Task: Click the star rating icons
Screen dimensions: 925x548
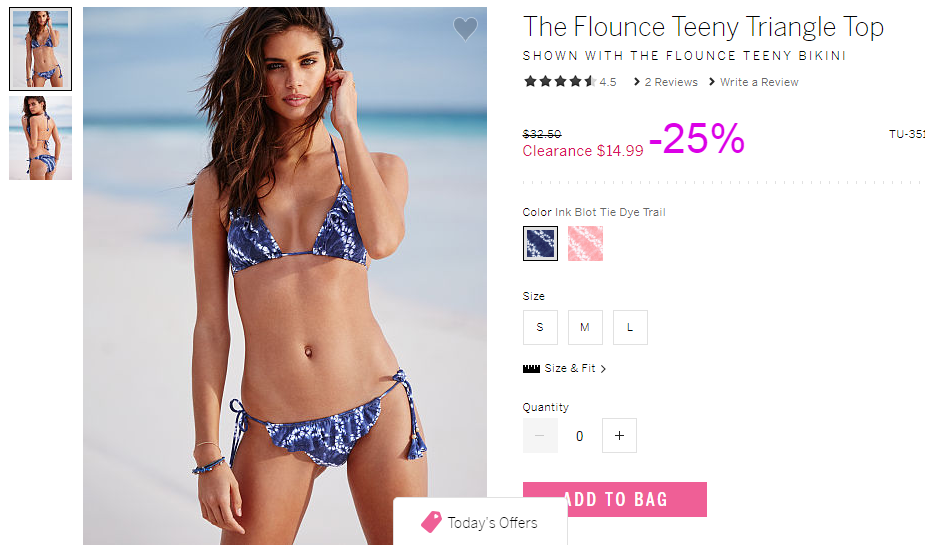Action: coord(560,81)
